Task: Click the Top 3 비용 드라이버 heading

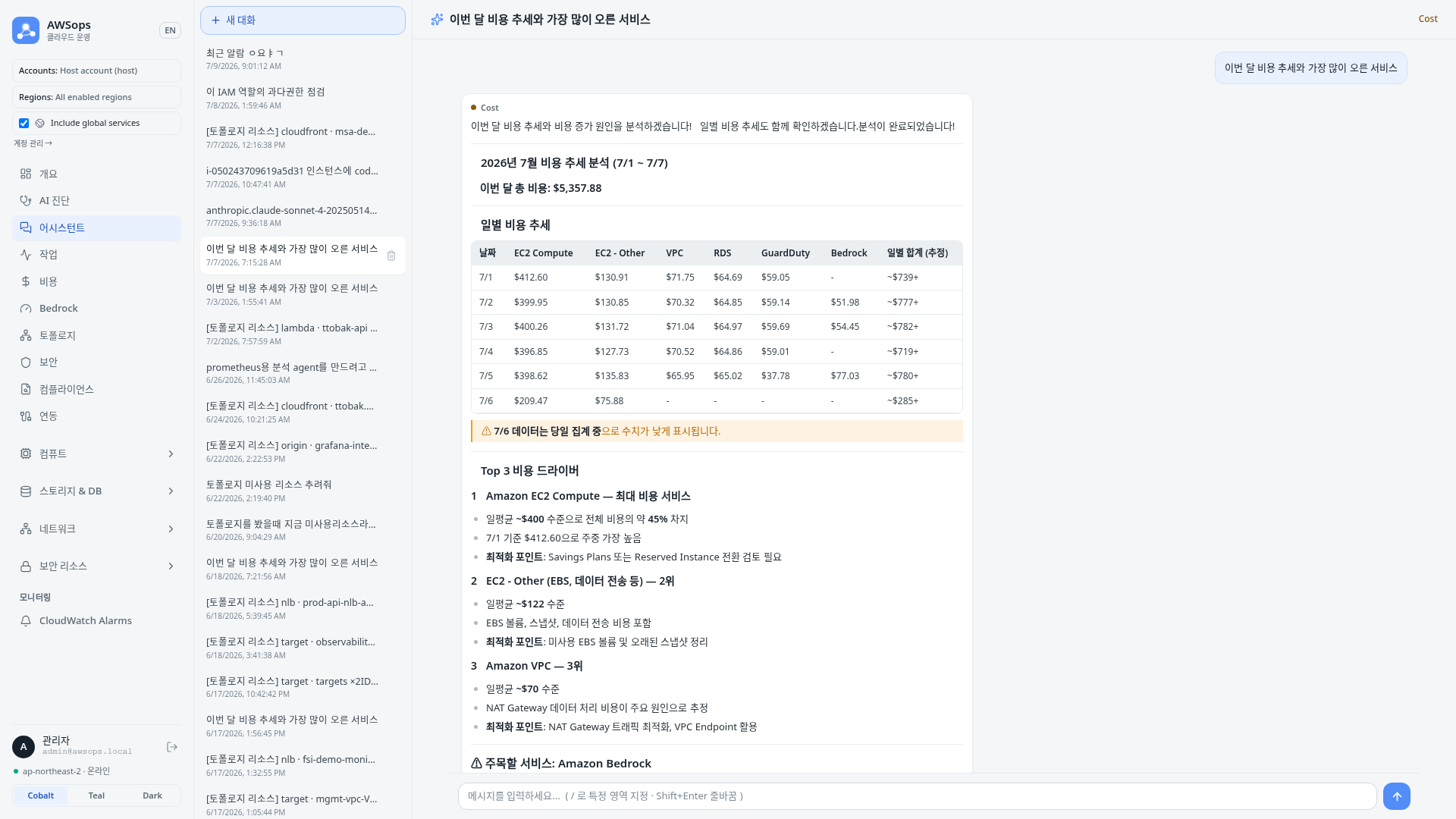Action: (x=529, y=471)
